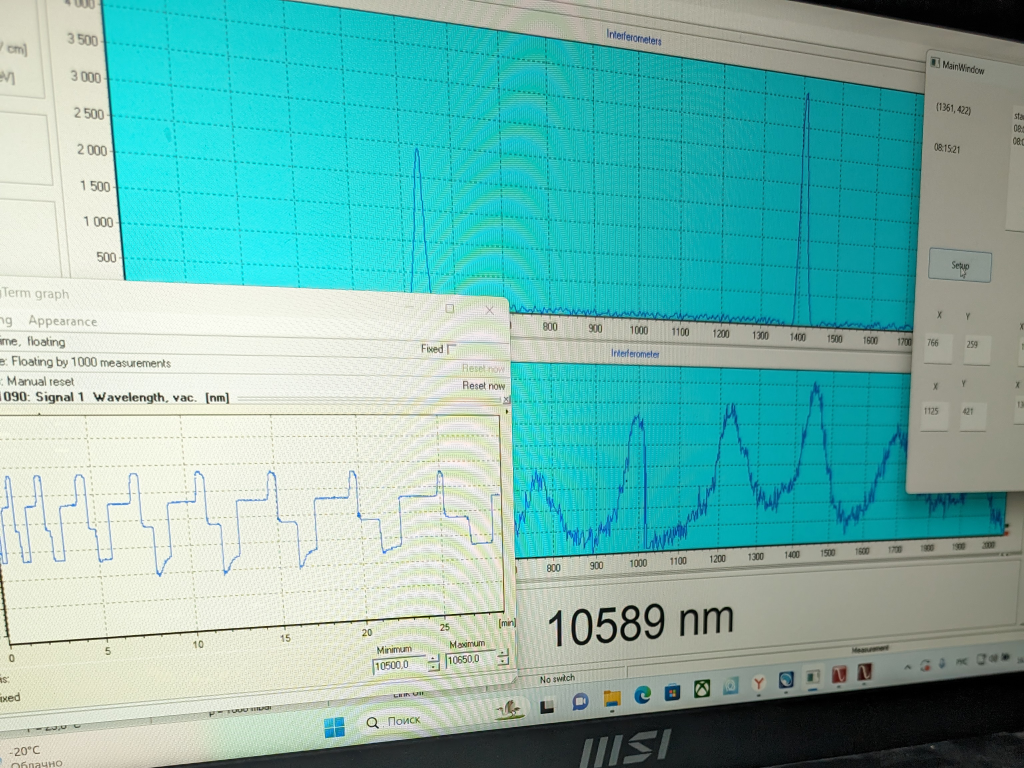Click the large 10589 nm wavelength readout

(640, 624)
